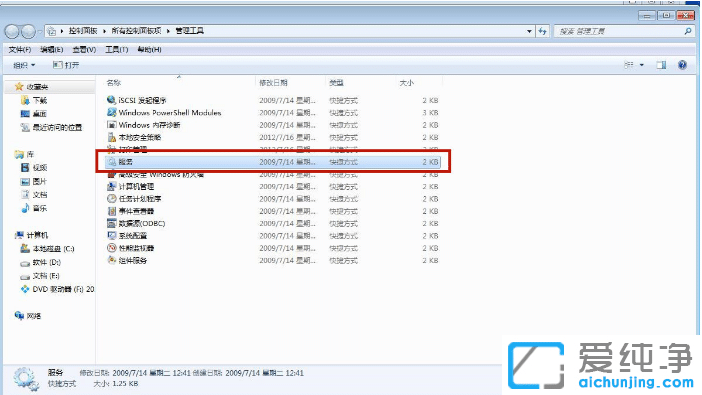Open 软件 (D:) drive
This screenshot has width=702, height=395.
pos(41,262)
